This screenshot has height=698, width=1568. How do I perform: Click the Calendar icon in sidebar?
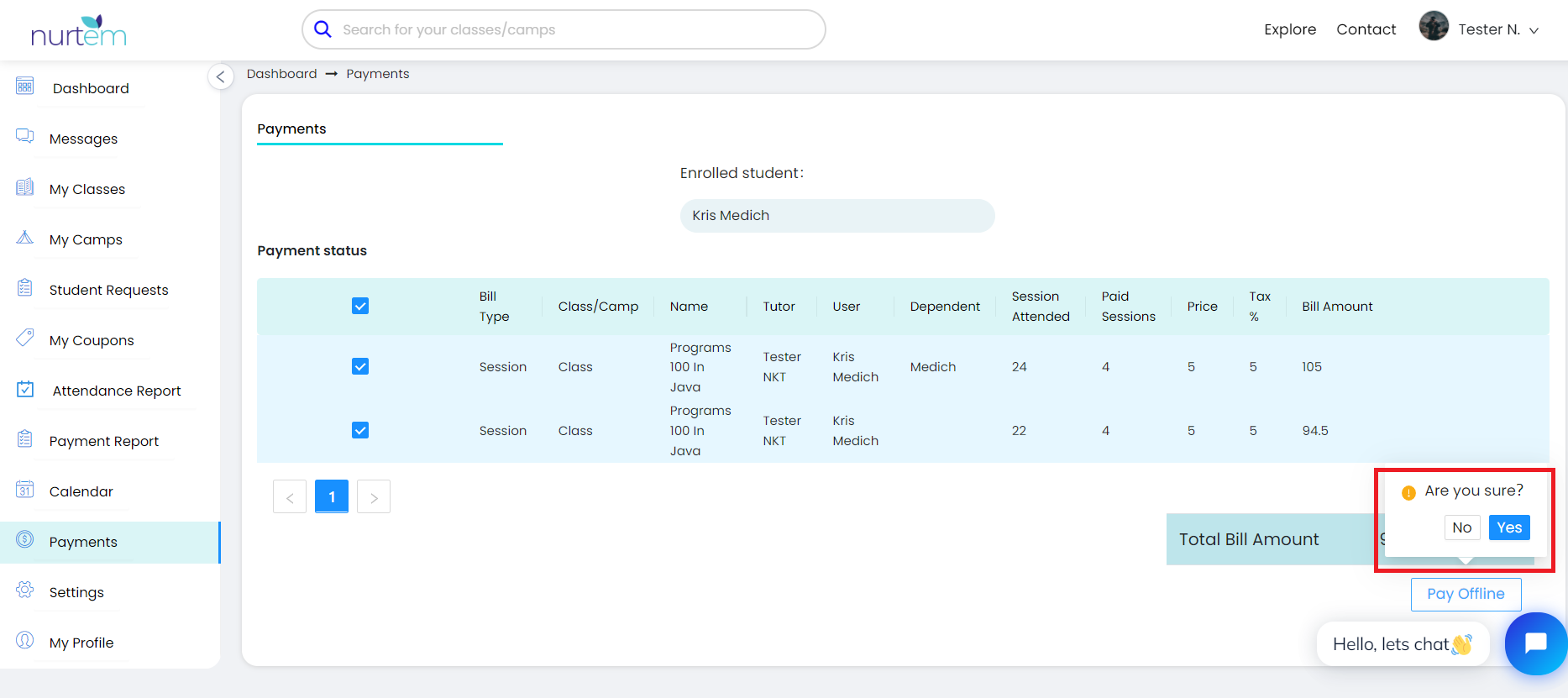click(x=25, y=490)
